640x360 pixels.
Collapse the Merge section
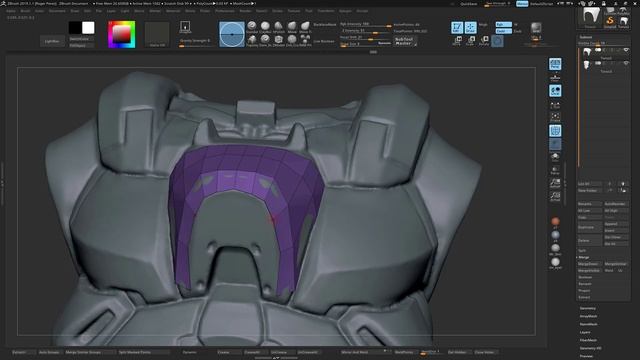pyautogui.click(x=584, y=257)
